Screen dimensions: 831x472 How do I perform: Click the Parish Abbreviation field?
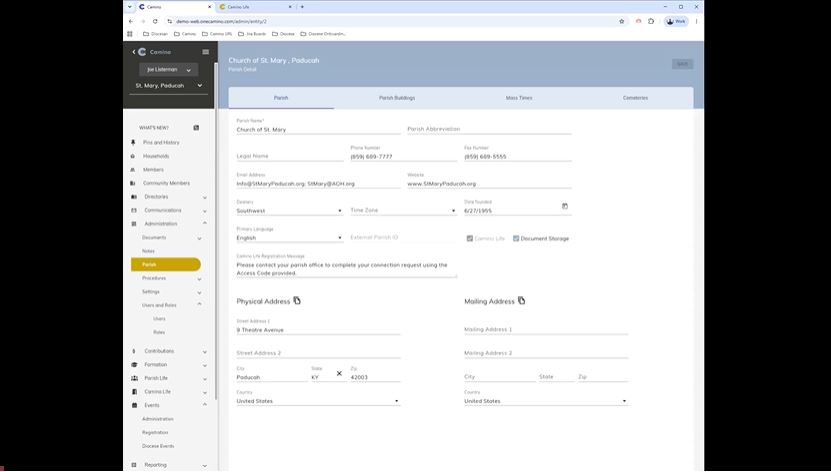pos(489,129)
